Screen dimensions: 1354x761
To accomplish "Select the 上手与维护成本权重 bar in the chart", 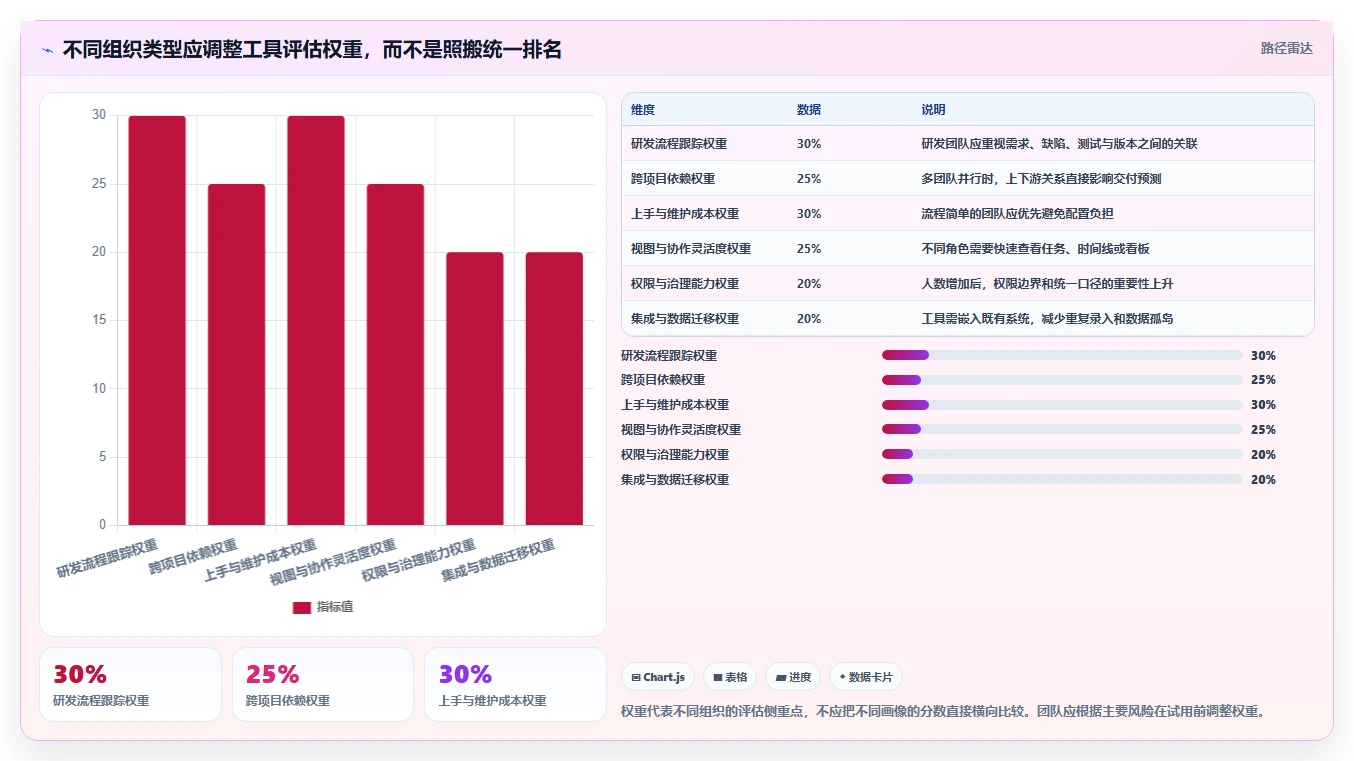I will click(316, 320).
